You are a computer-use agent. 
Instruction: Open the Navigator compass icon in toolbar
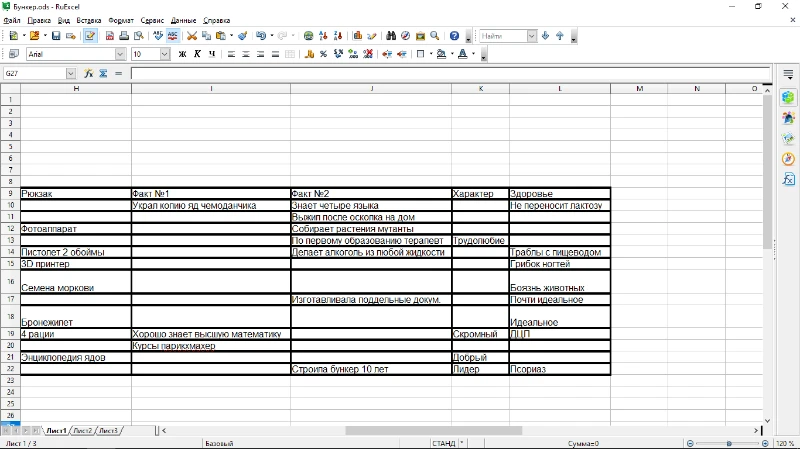[406, 36]
